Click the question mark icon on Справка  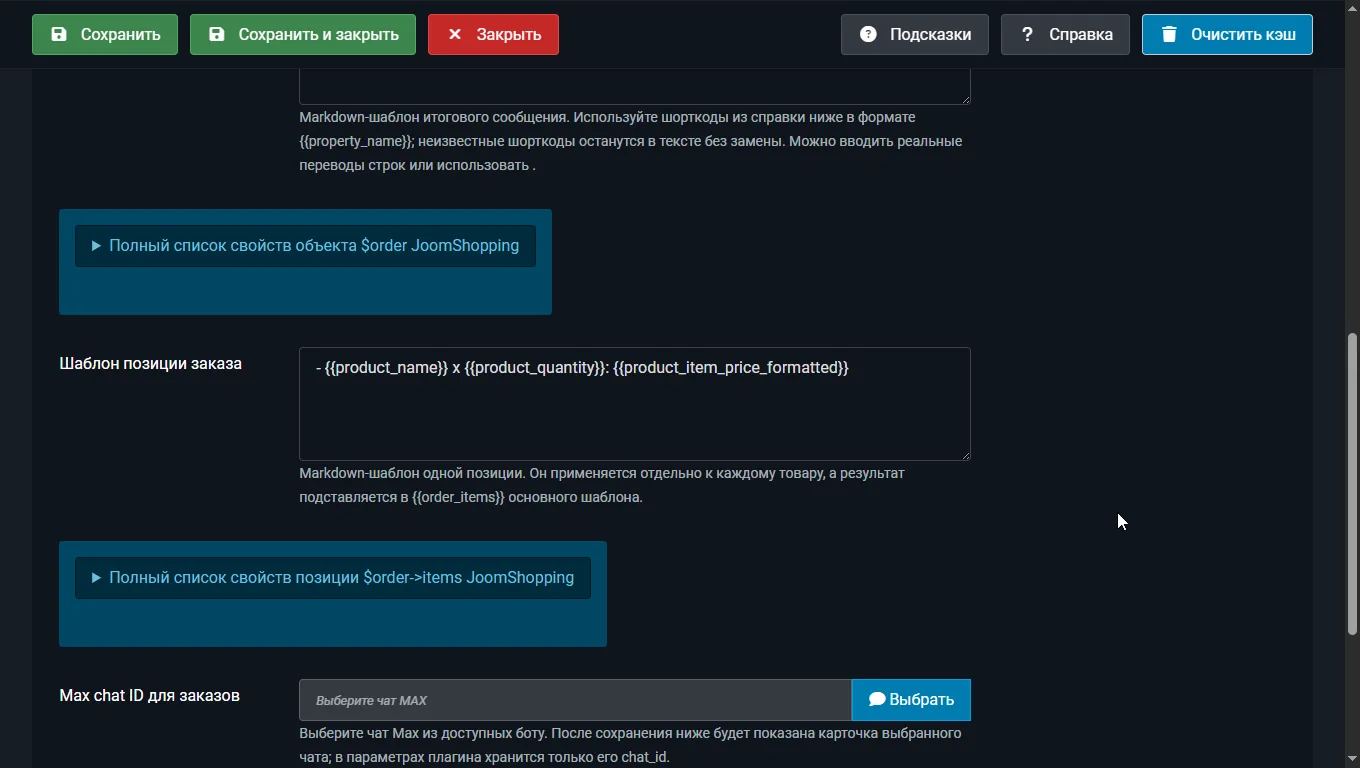1026,34
